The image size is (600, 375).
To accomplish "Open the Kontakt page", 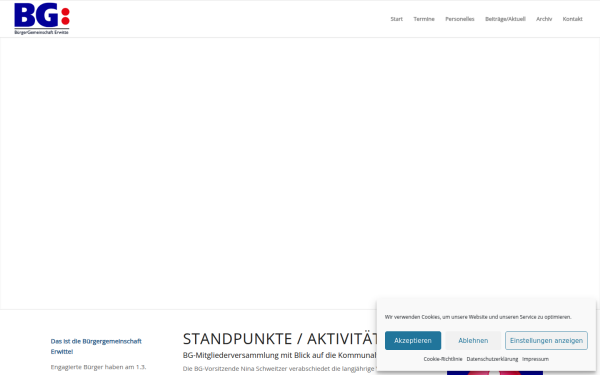I will point(572,19).
